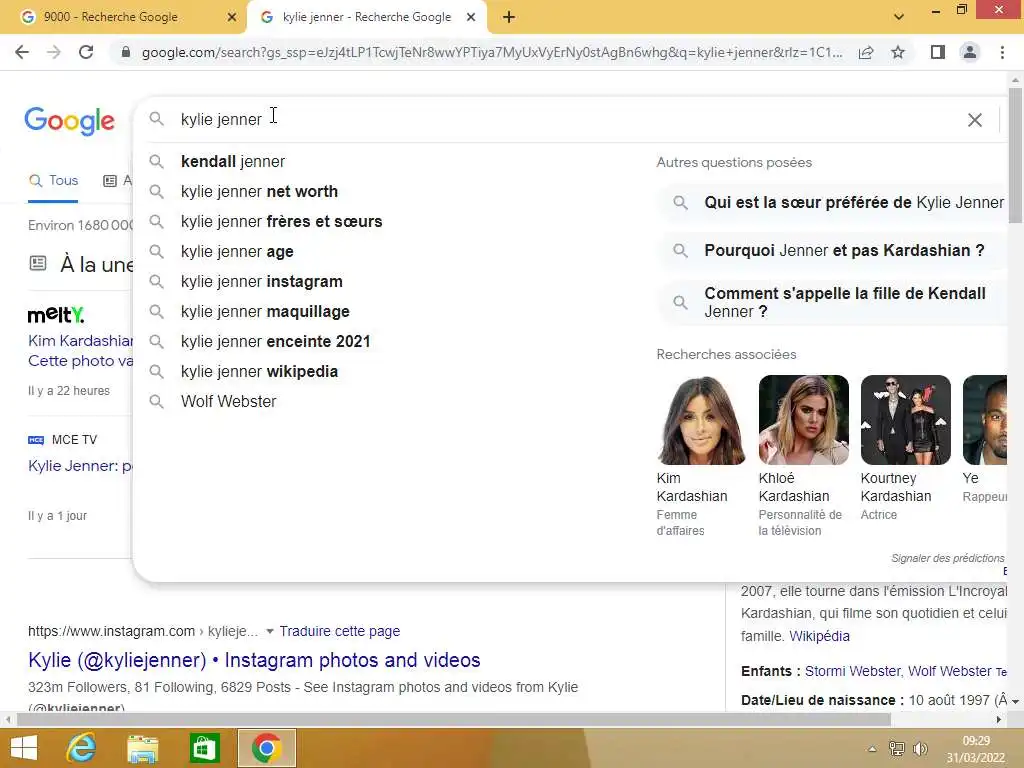Open the side panel icon

tap(938, 52)
